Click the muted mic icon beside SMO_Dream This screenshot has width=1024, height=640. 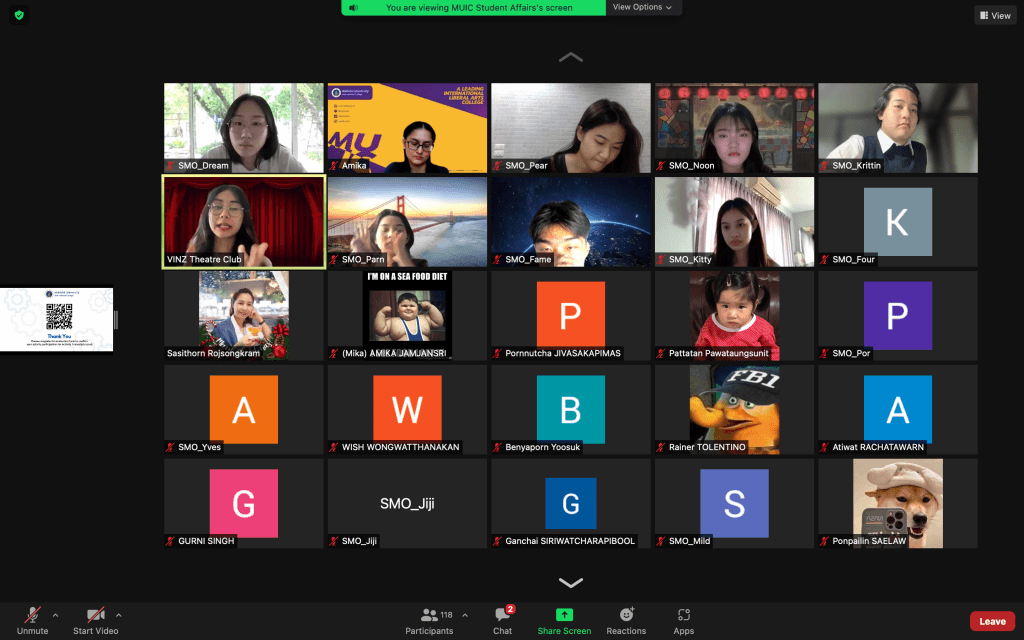[171, 166]
